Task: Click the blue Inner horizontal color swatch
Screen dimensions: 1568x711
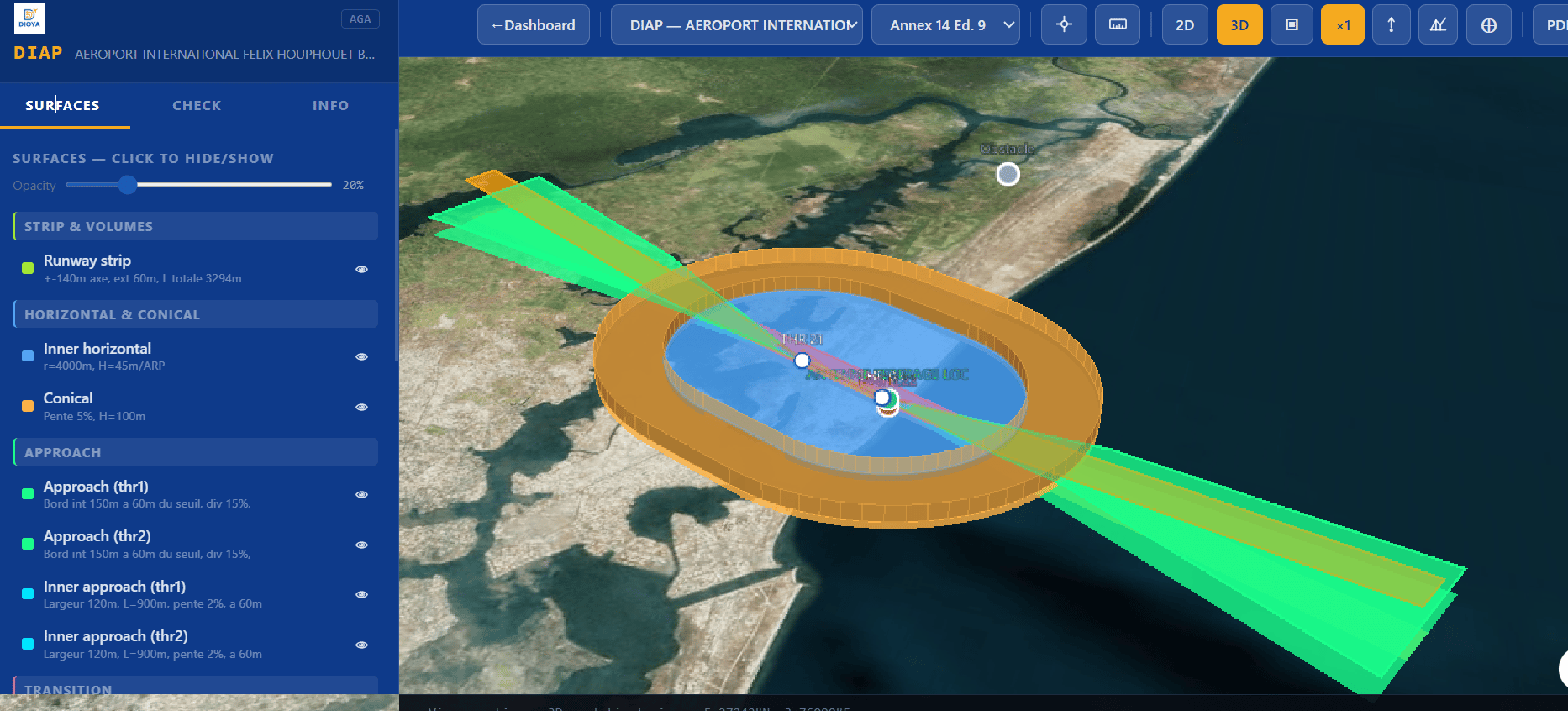Action: 28,356
